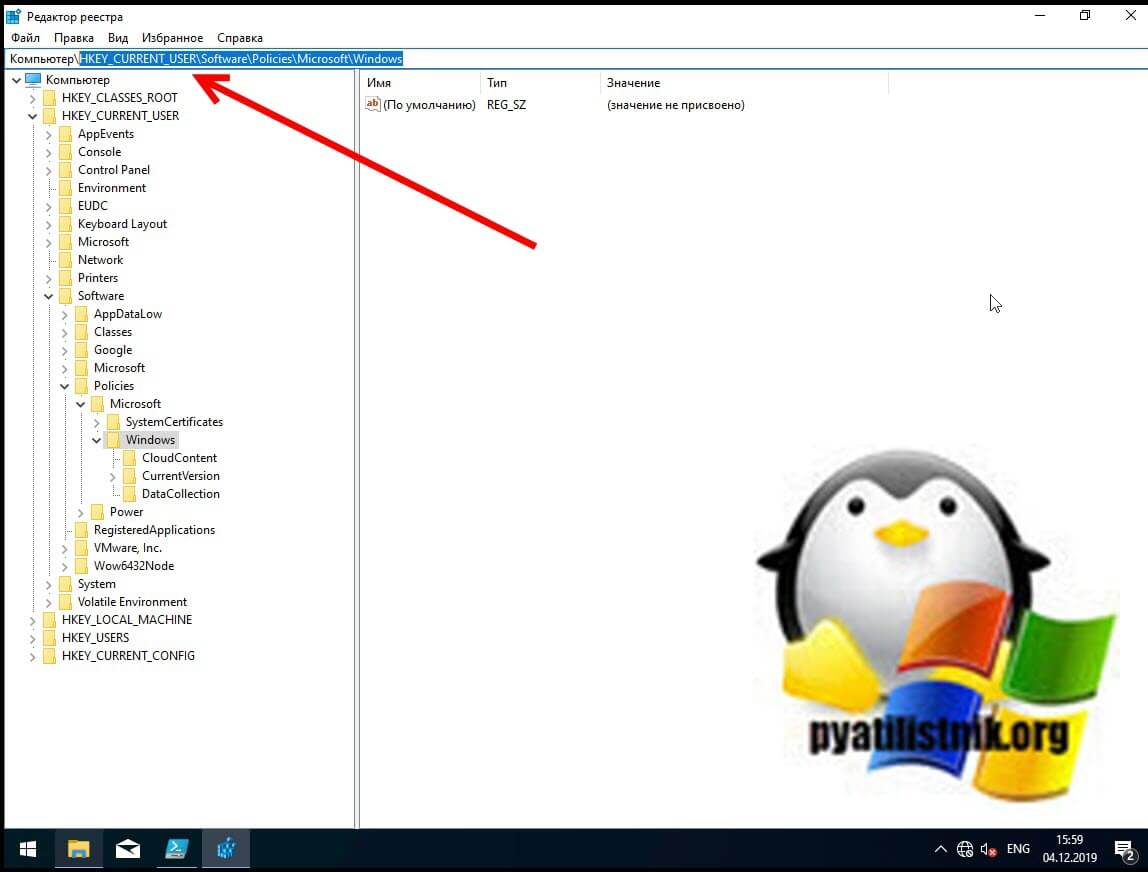This screenshot has height=872, width=1148.
Task: Click the Console folder icon
Action: pyautogui.click(x=65, y=152)
